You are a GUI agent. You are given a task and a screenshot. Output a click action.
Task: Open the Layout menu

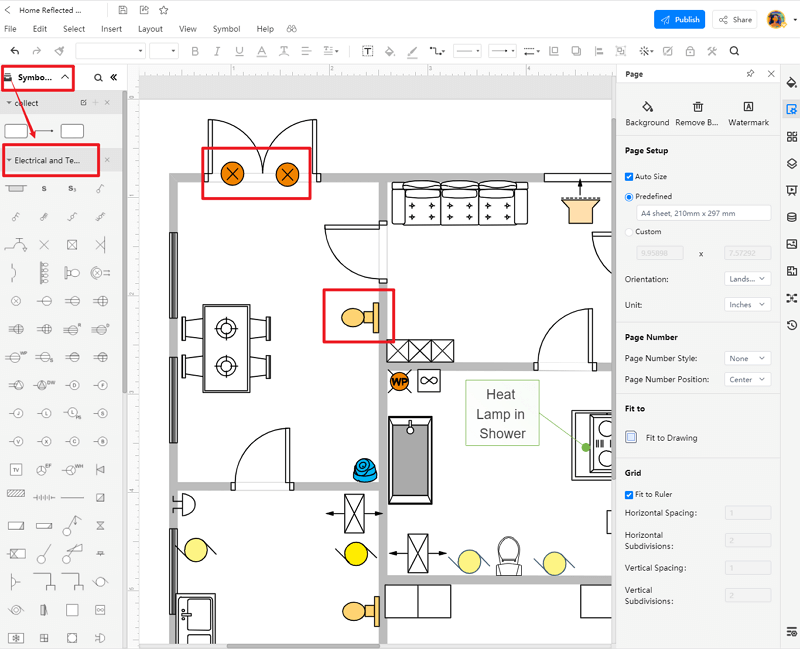pyautogui.click(x=150, y=29)
